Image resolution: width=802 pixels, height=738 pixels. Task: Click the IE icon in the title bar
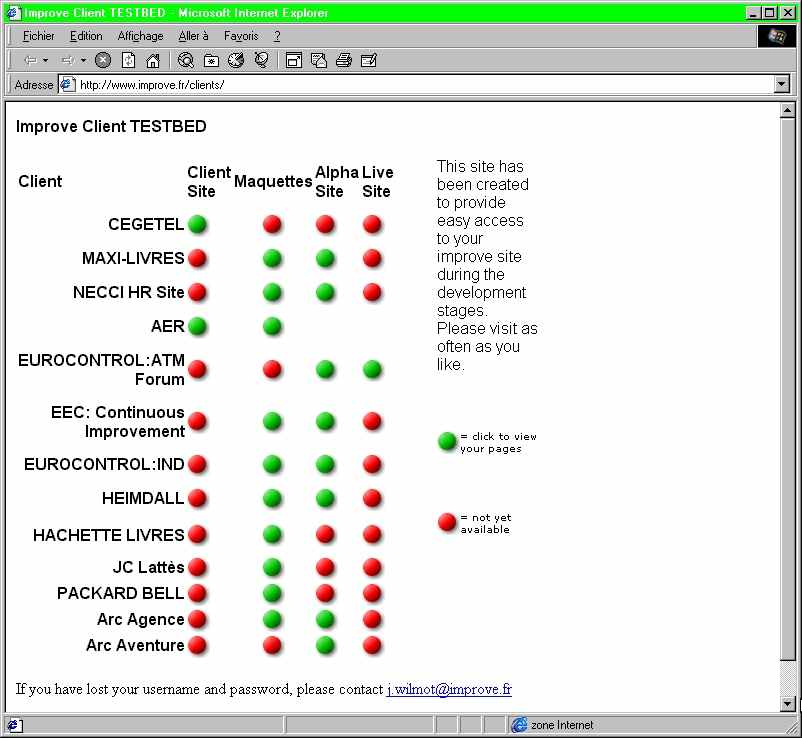(x=14, y=12)
